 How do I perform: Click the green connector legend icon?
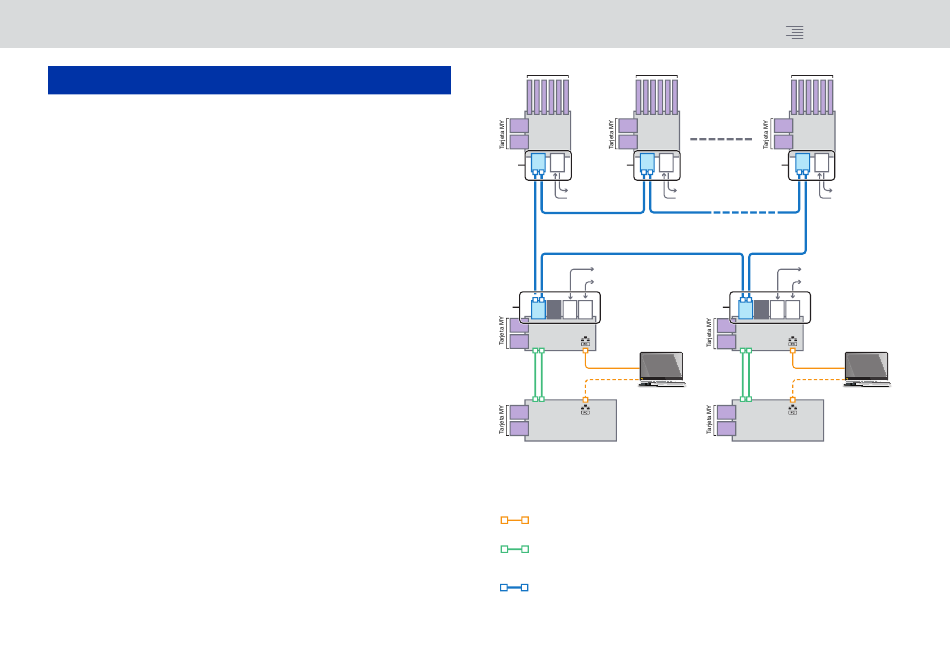pos(514,549)
